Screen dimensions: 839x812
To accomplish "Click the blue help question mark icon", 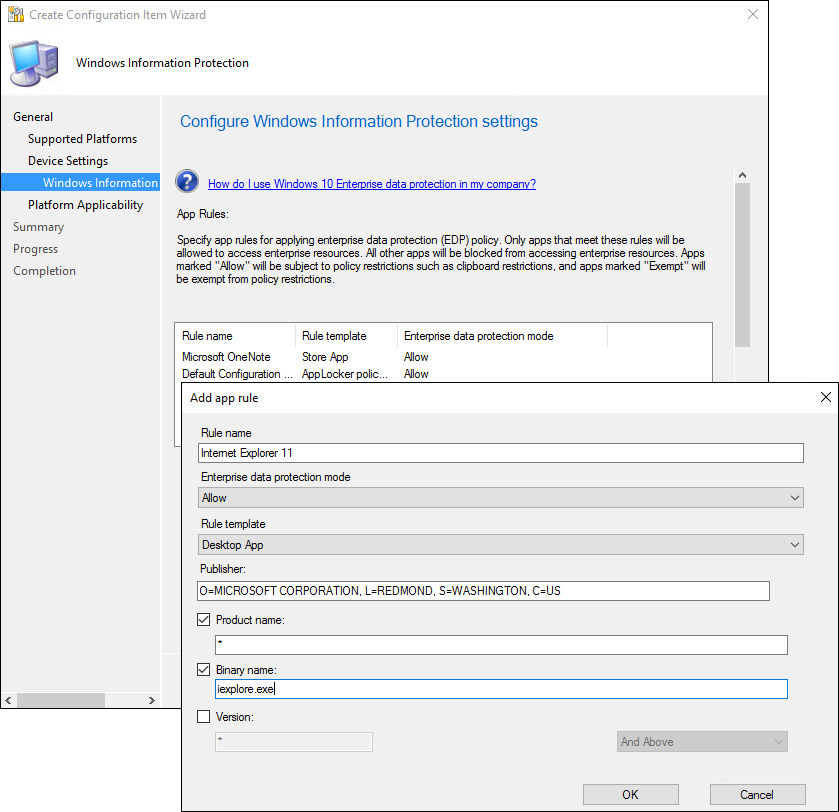I will tap(187, 181).
